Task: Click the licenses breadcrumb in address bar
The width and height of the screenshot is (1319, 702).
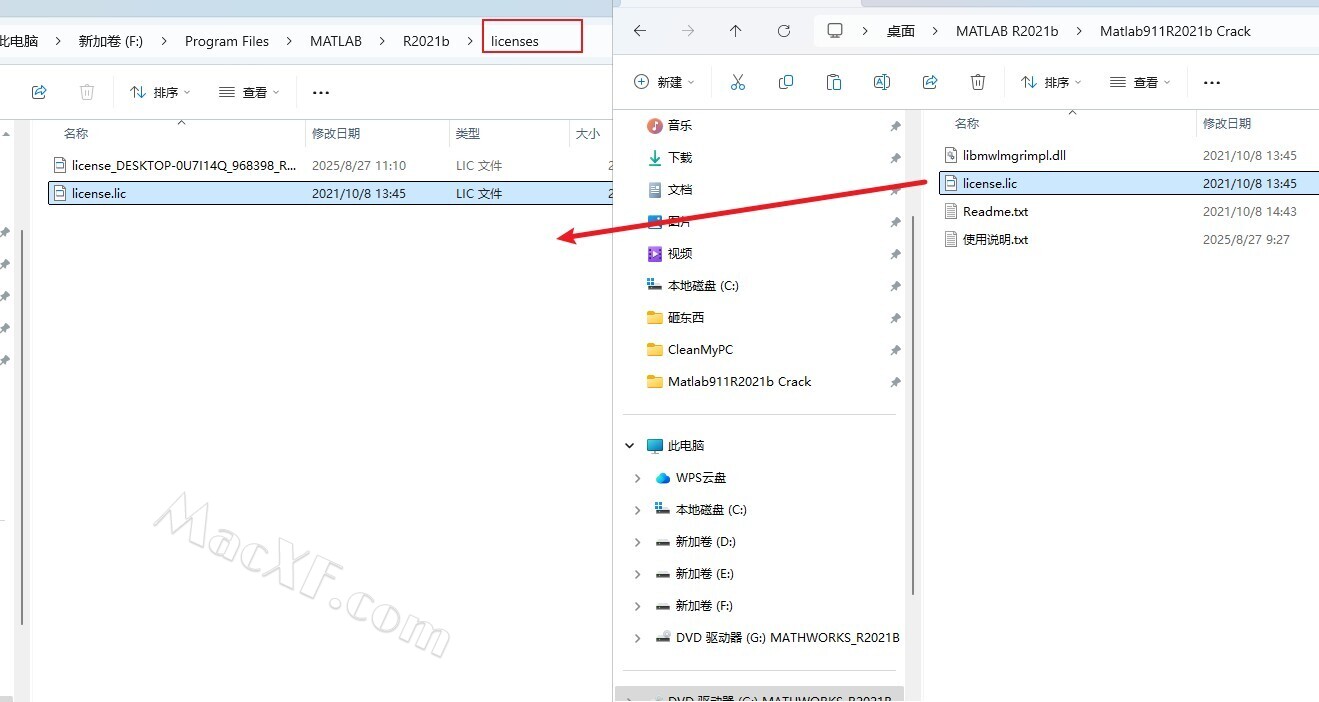Action: (x=515, y=41)
